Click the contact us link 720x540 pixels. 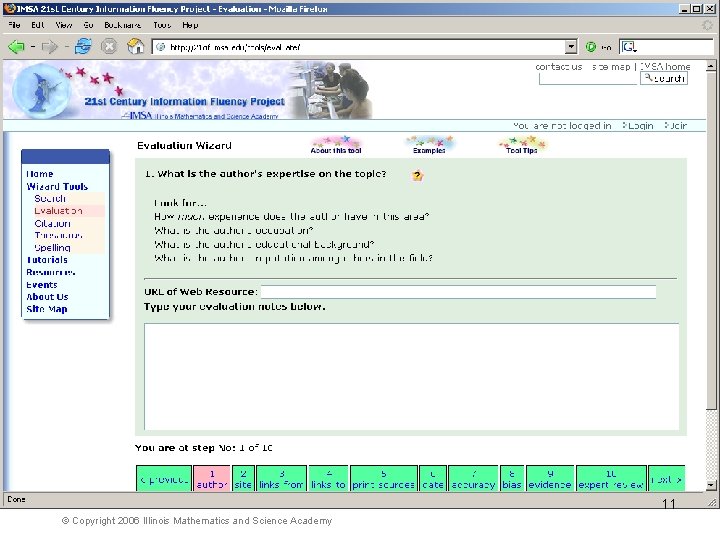(x=559, y=67)
